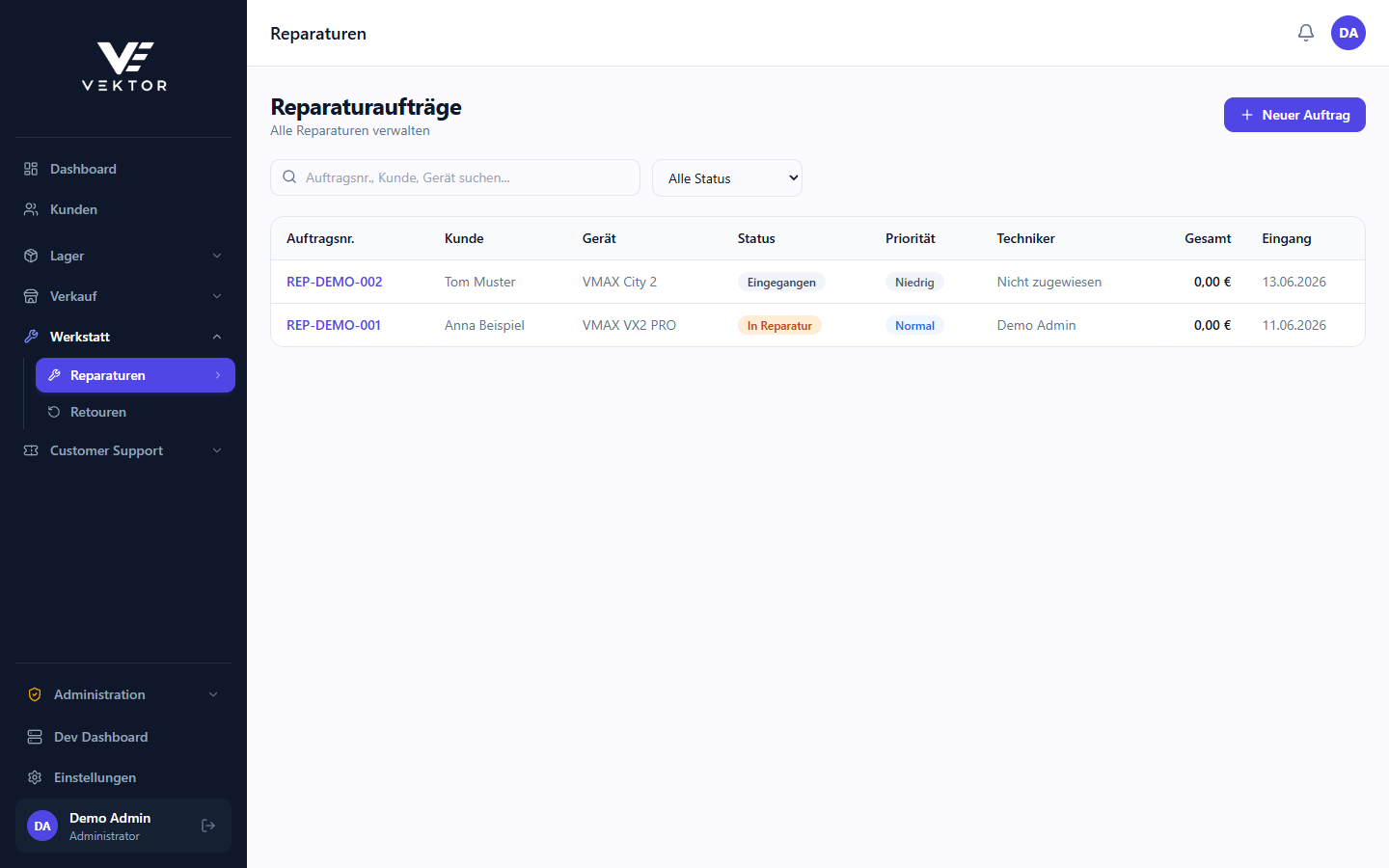Open the Alle Status filter dropdown
This screenshot has width=1389, height=868.
(x=727, y=178)
